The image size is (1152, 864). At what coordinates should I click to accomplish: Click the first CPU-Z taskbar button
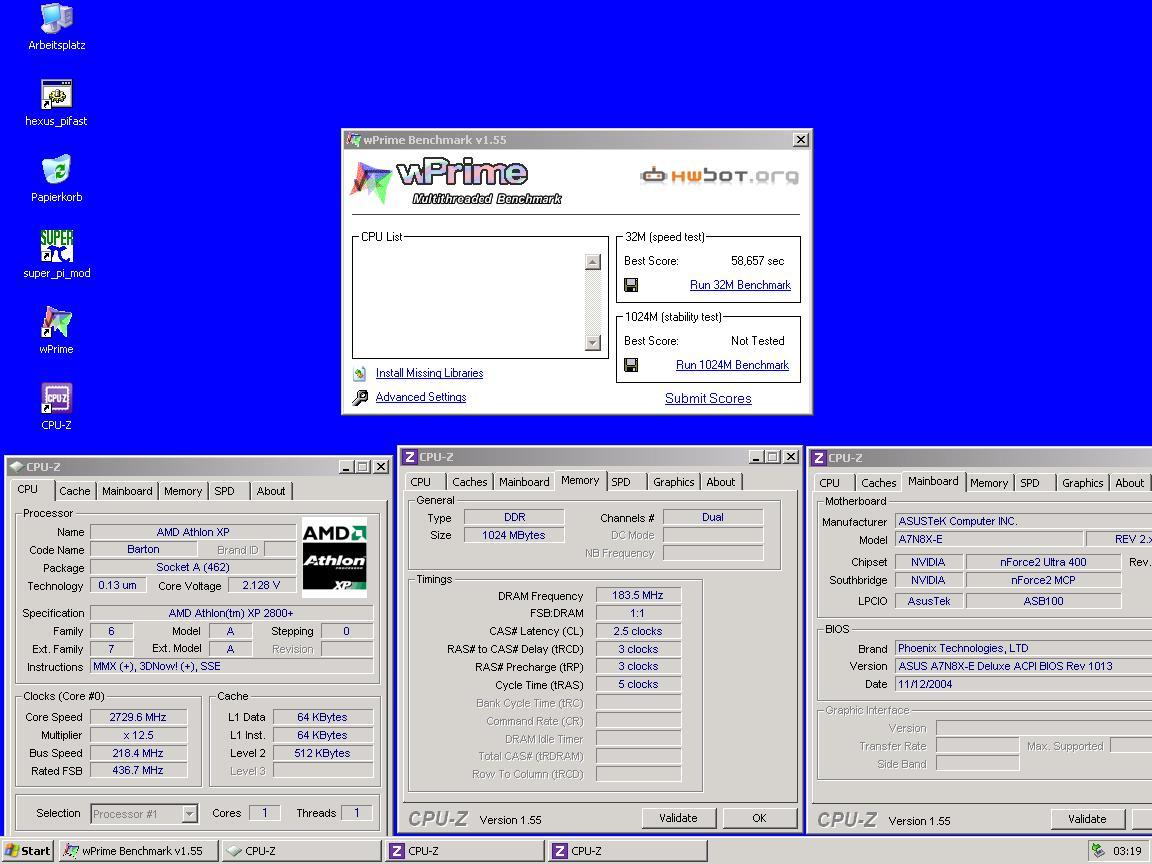pos(300,851)
